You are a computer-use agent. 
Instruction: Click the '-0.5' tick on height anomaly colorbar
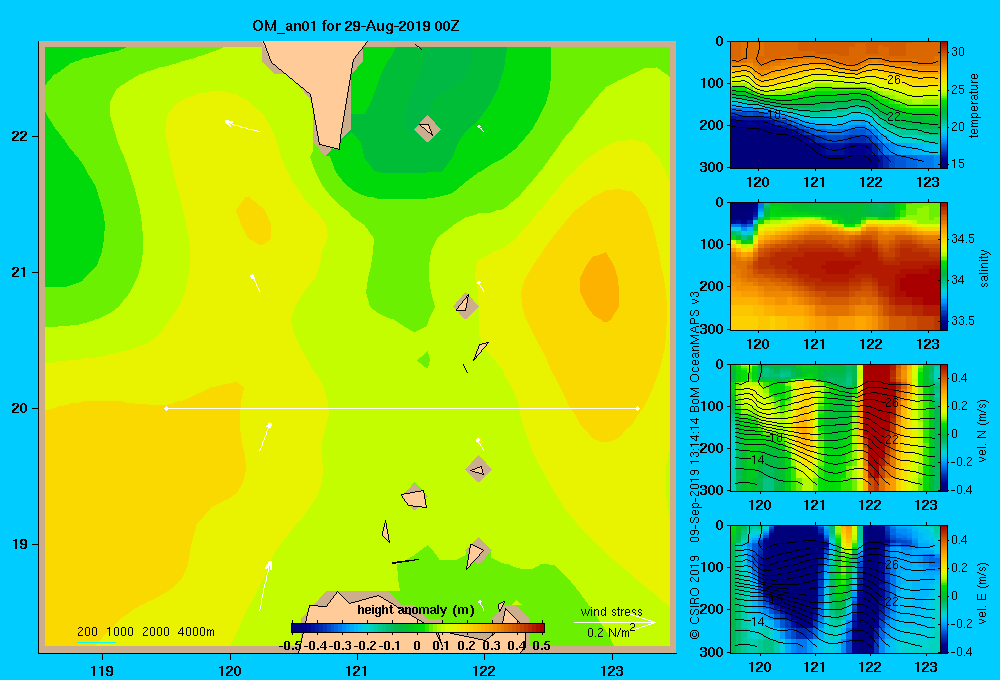(x=290, y=646)
